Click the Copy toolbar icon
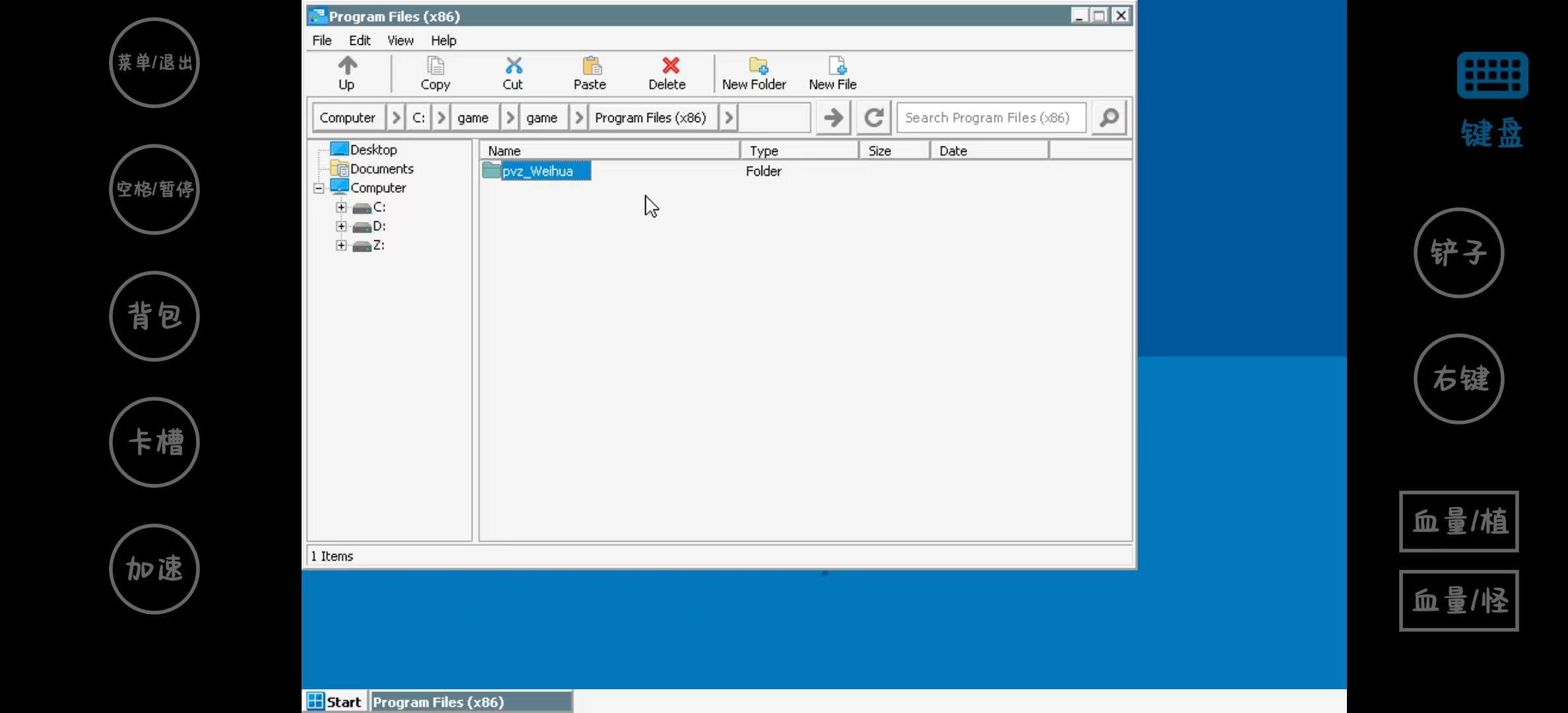This screenshot has width=1568, height=713. [x=436, y=66]
